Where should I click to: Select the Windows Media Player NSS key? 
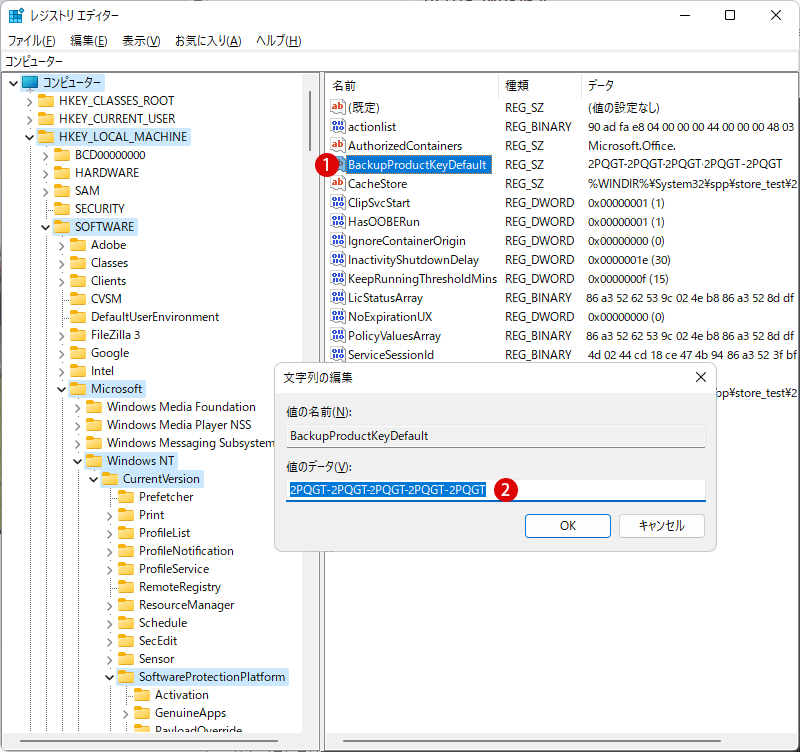[x=179, y=424]
